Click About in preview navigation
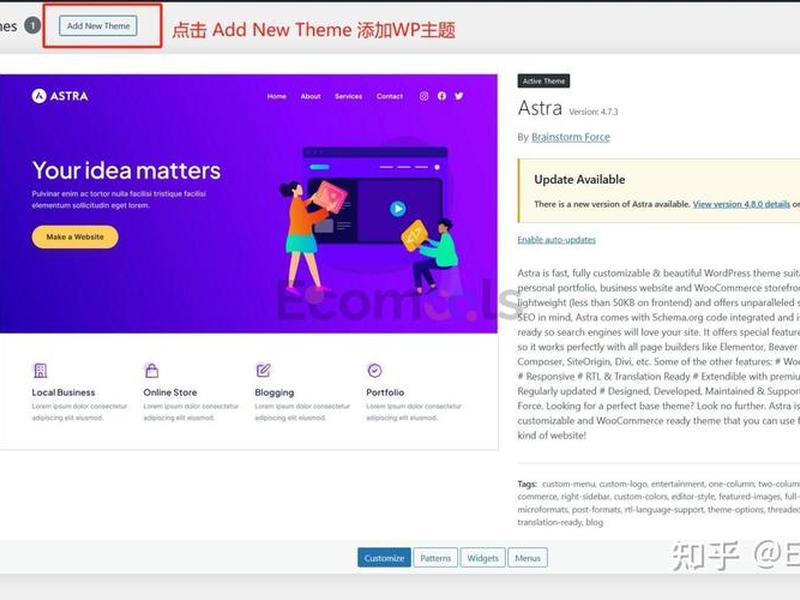 pos(310,96)
